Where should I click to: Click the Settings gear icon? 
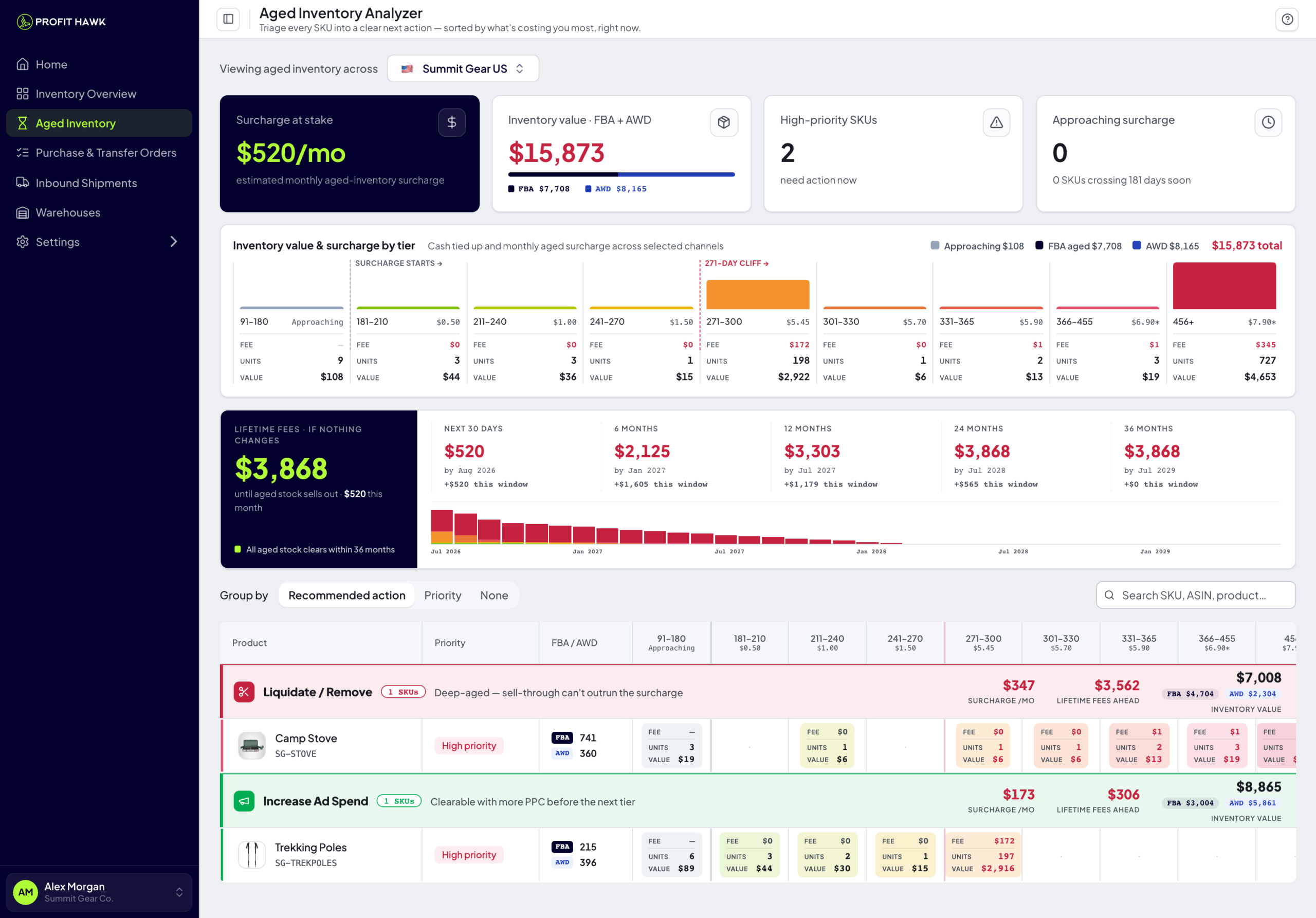(x=23, y=242)
